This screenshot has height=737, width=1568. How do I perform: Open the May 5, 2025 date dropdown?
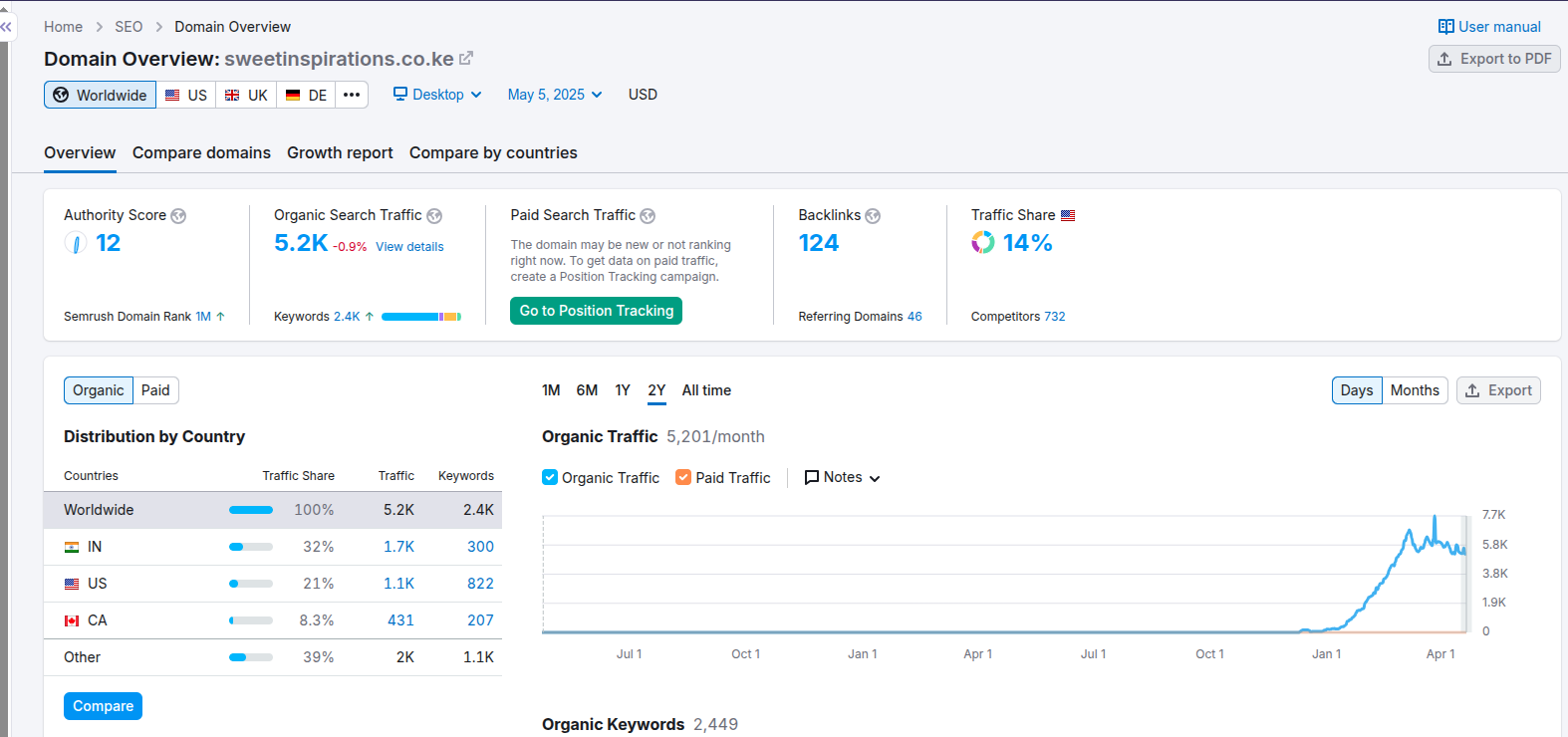click(555, 95)
